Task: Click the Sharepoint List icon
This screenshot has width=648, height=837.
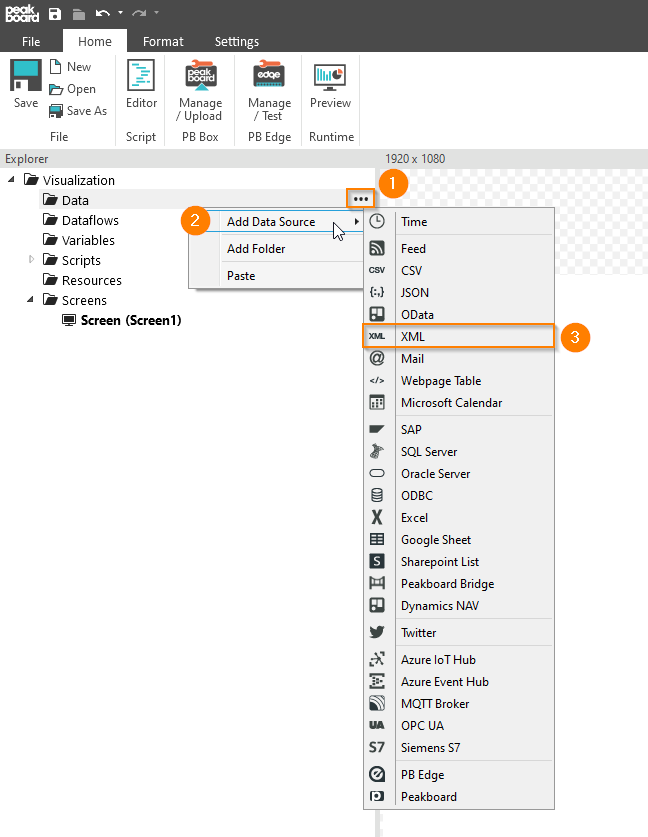Action: 377,561
